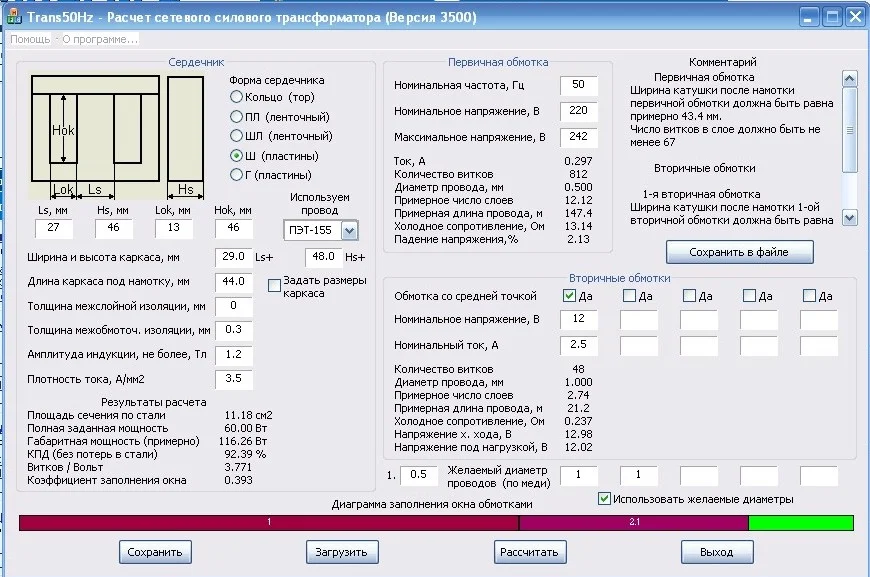The image size is (870, 577).
Task: Click the purple winding 2.1 diagram segment
Action: point(634,523)
